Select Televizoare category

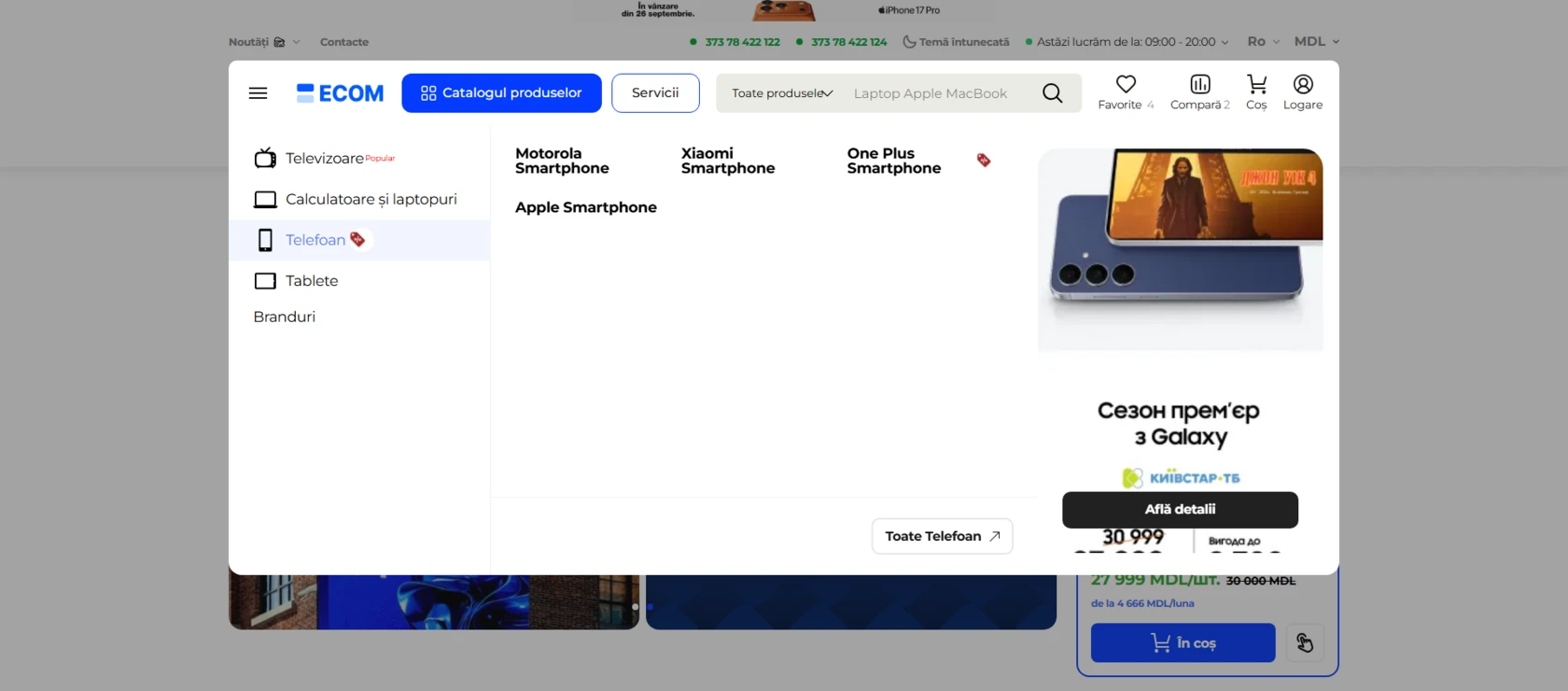[359, 158]
